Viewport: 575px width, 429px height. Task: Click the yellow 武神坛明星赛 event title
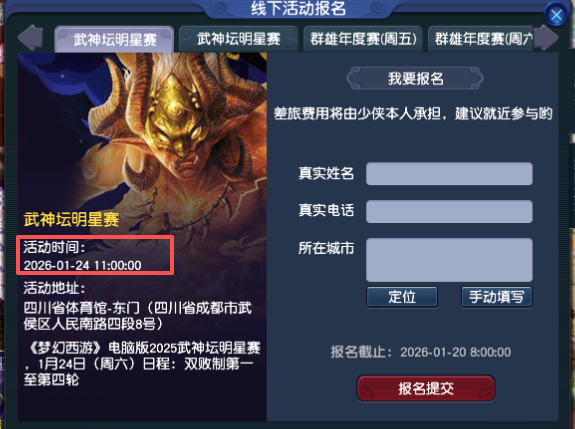click(x=71, y=220)
